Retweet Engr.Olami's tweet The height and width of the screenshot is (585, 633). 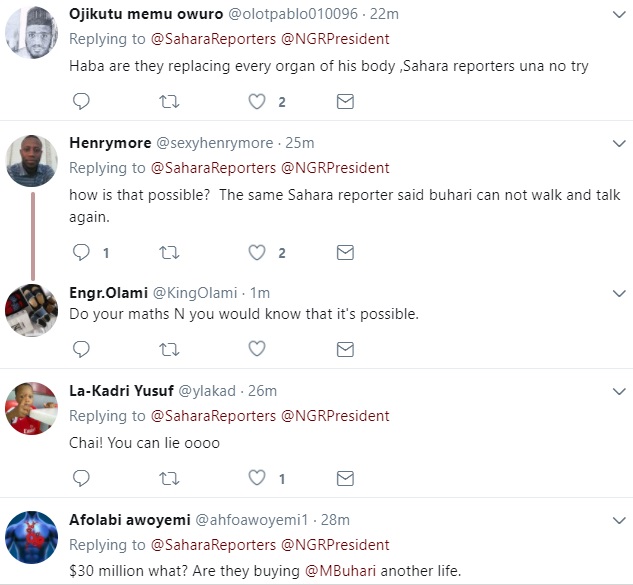point(169,350)
